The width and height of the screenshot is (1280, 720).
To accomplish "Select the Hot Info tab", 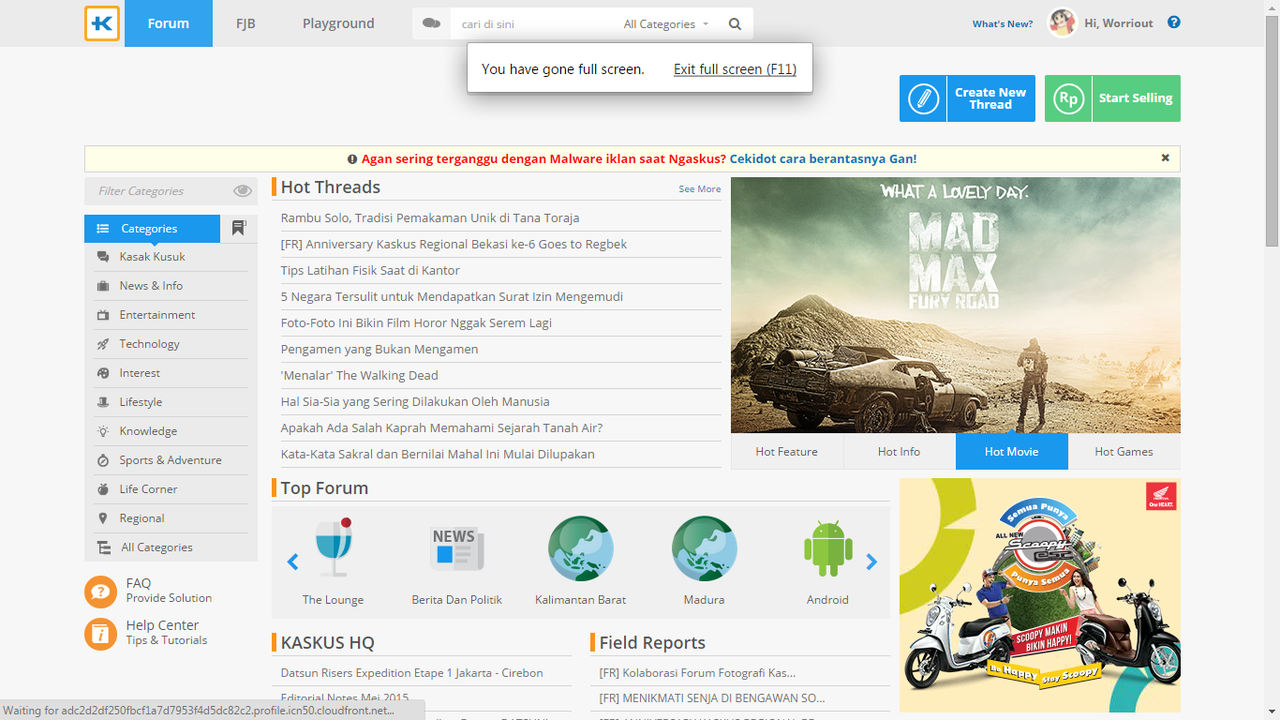I will click(x=899, y=452).
